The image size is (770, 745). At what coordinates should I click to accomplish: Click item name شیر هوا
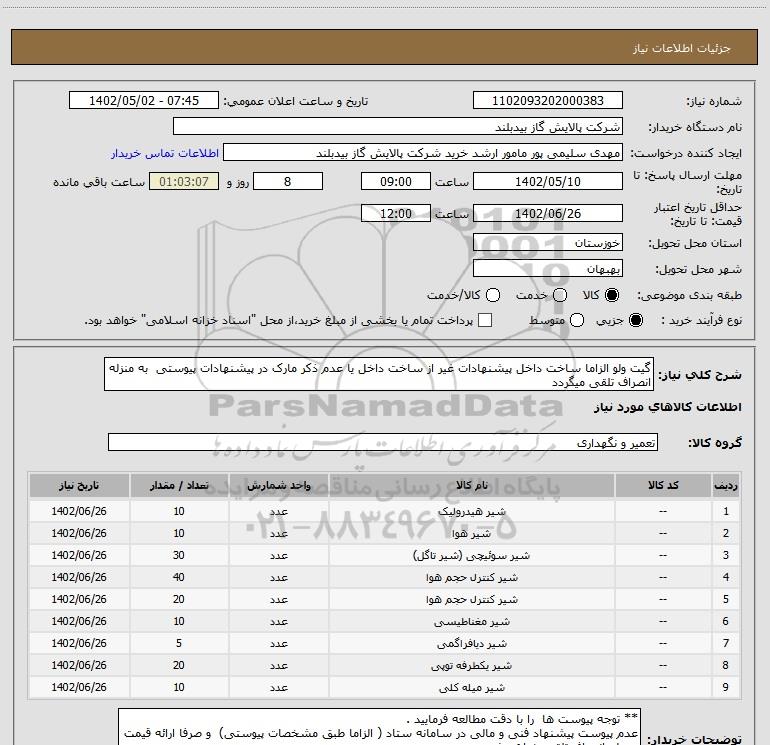point(471,533)
